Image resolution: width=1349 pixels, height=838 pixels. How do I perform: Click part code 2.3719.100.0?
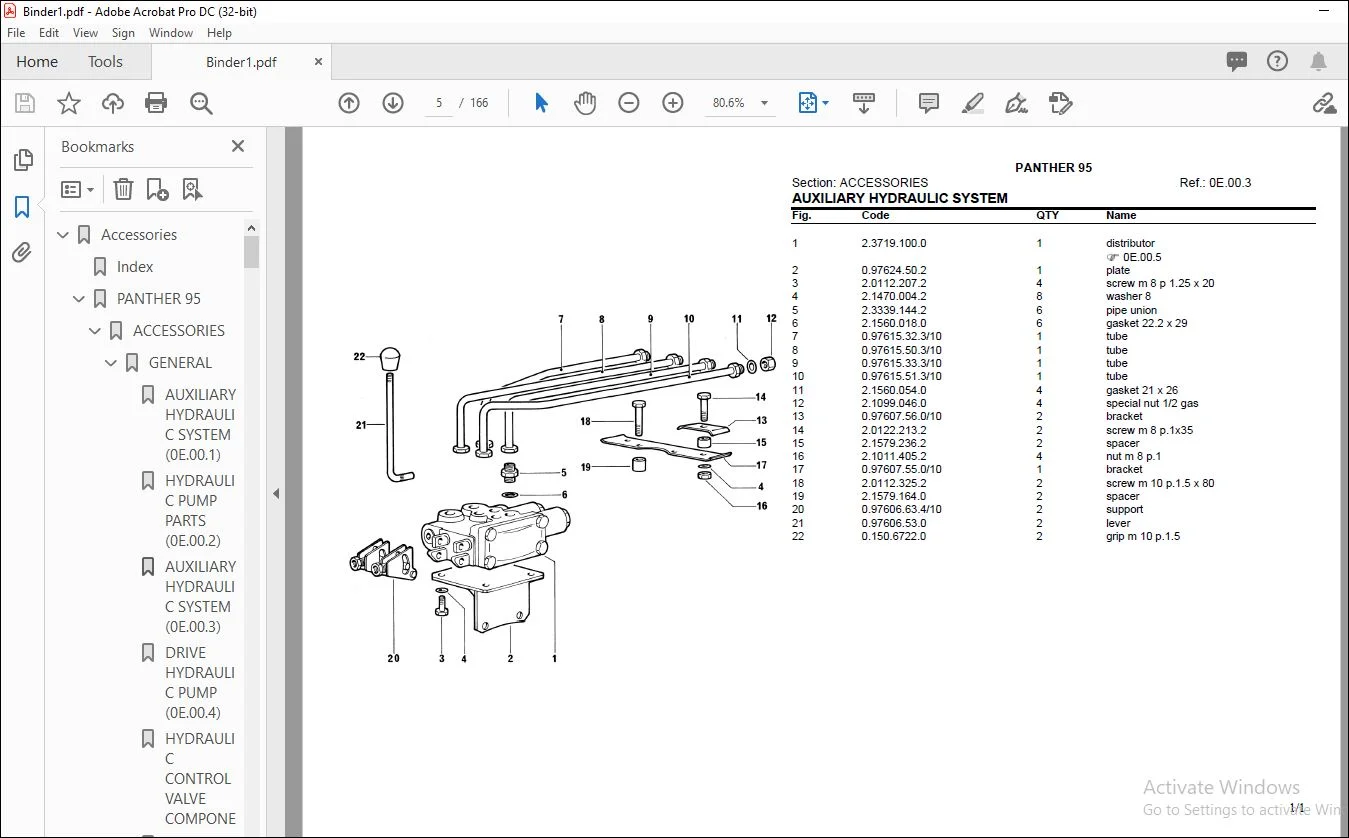(x=894, y=243)
